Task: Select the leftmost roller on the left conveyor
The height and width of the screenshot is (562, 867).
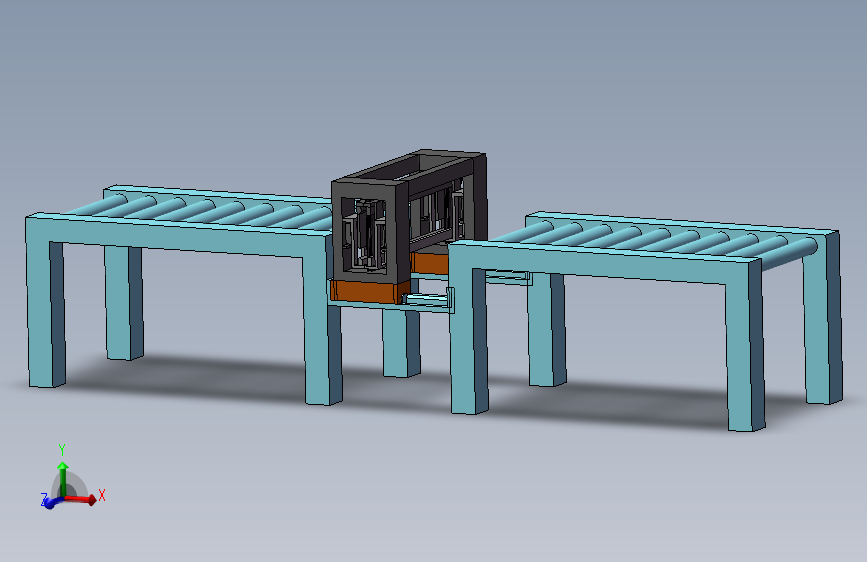Action: [95, 204]
